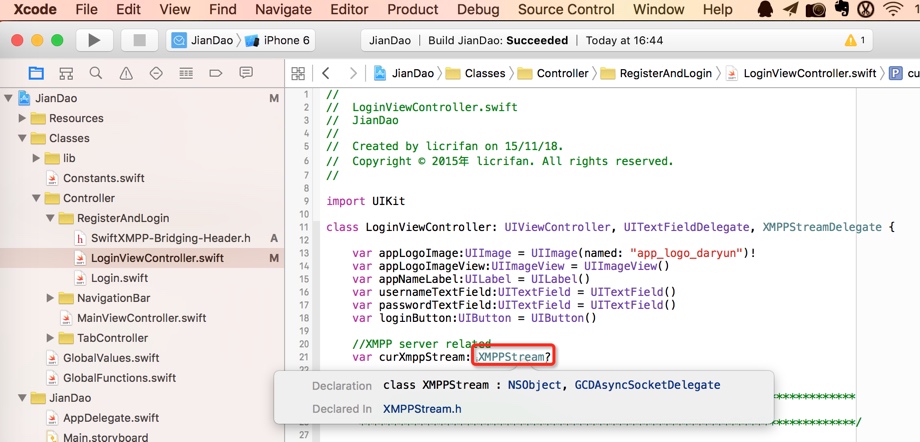920x442 pixels.
Task: Click line number 13 in the gutter
Action: pyautogui.click(x=303, y=253)
